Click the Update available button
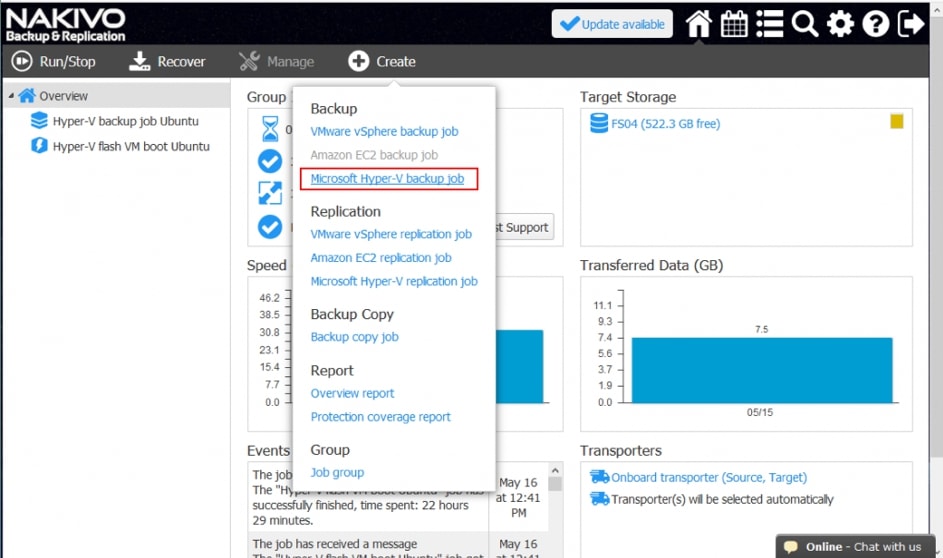Image resolution: width=943 pixels, height=558 pixels. point(612,24)
